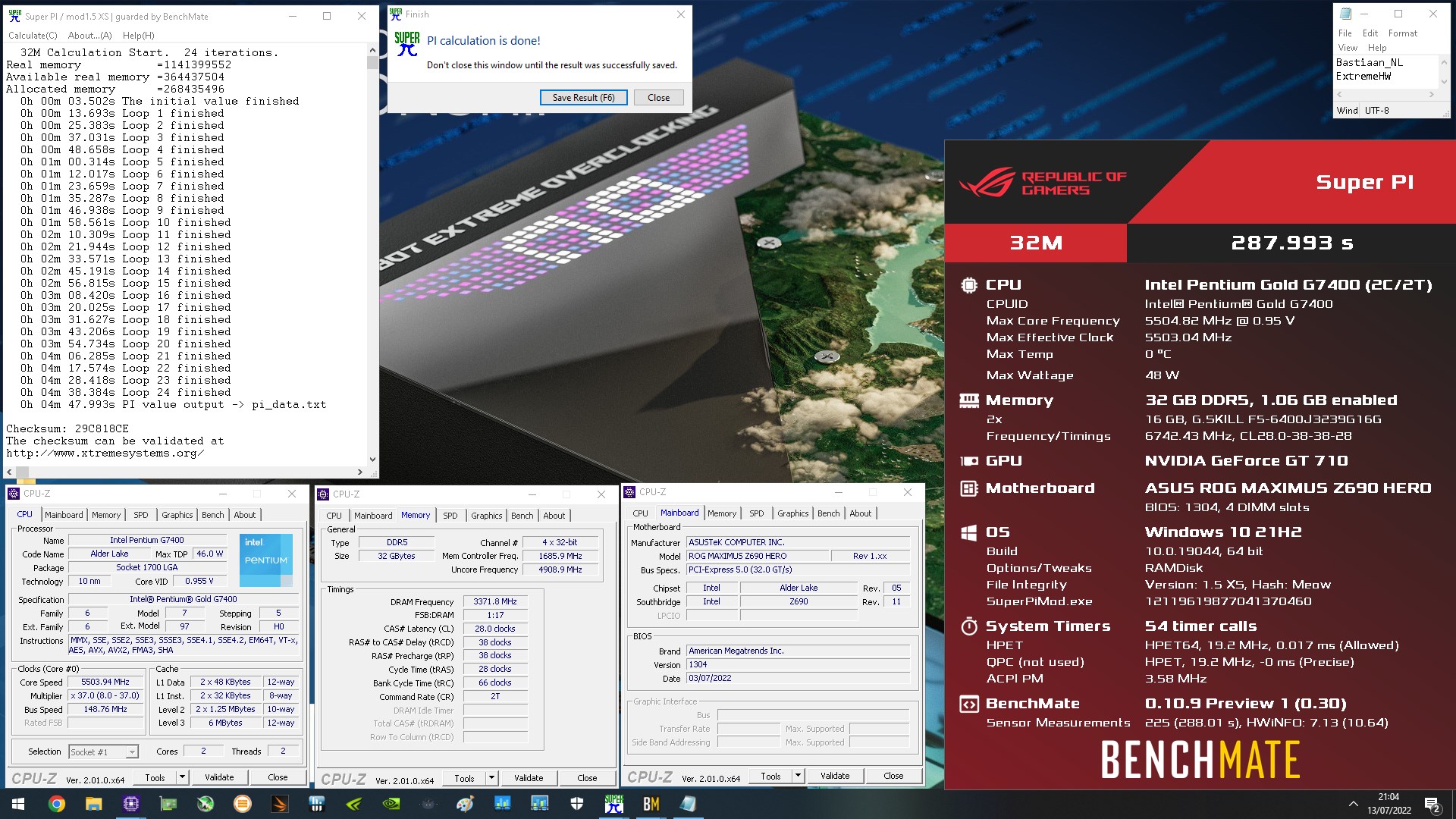Image resolution: width=1456 pixels, height=819 pixels.
Task: Click the BenchMate 287.993 s result
Action: tap(1292, 243)
